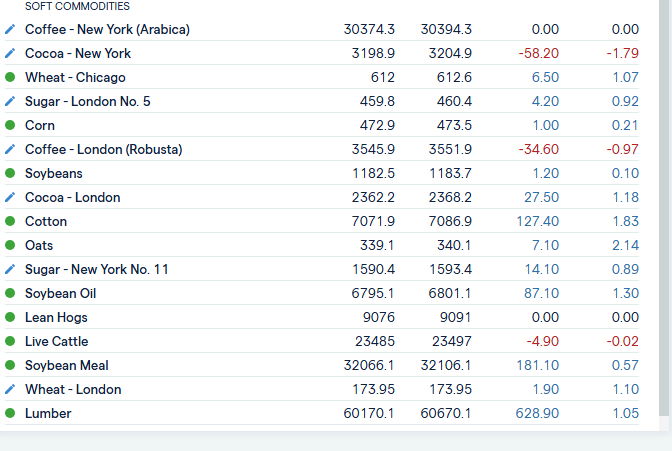Click Coffee Arabica sell price 30374.3
672x451 pixels.
369,29
